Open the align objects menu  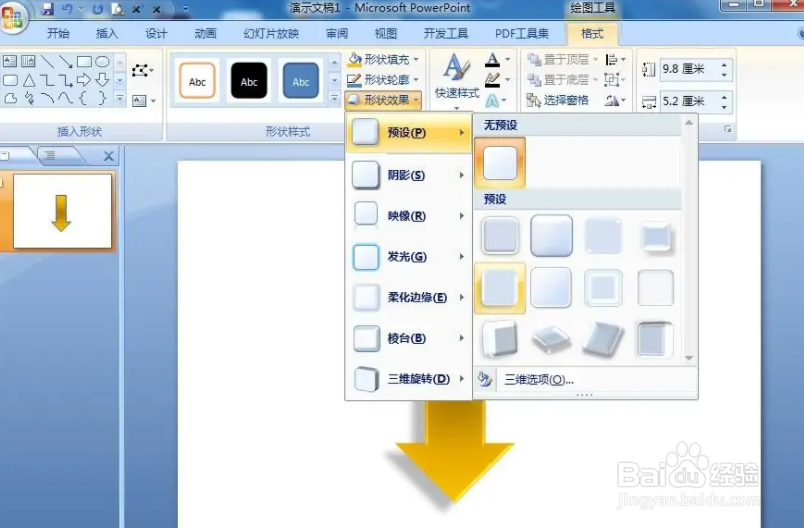tap(616, 60)
